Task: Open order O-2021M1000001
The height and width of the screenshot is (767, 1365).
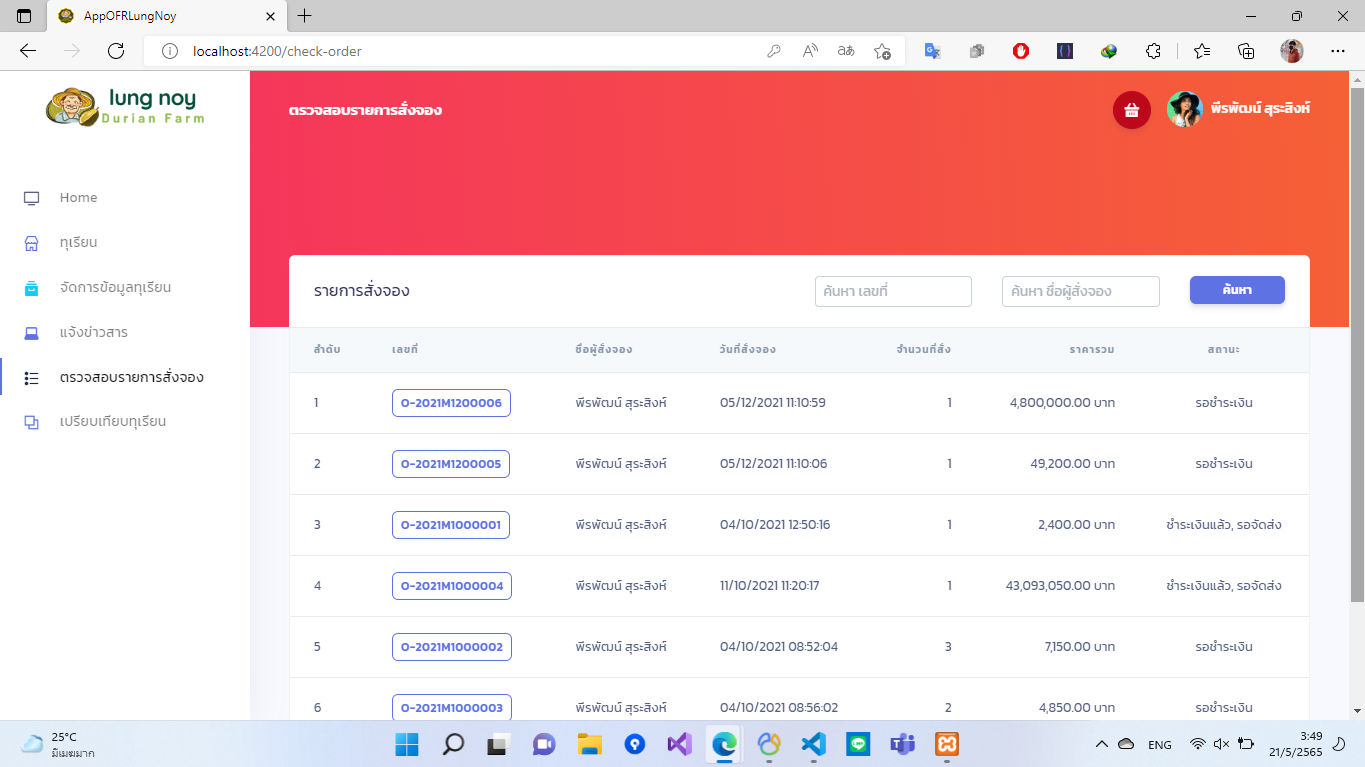Action: [x=451, y=525]
